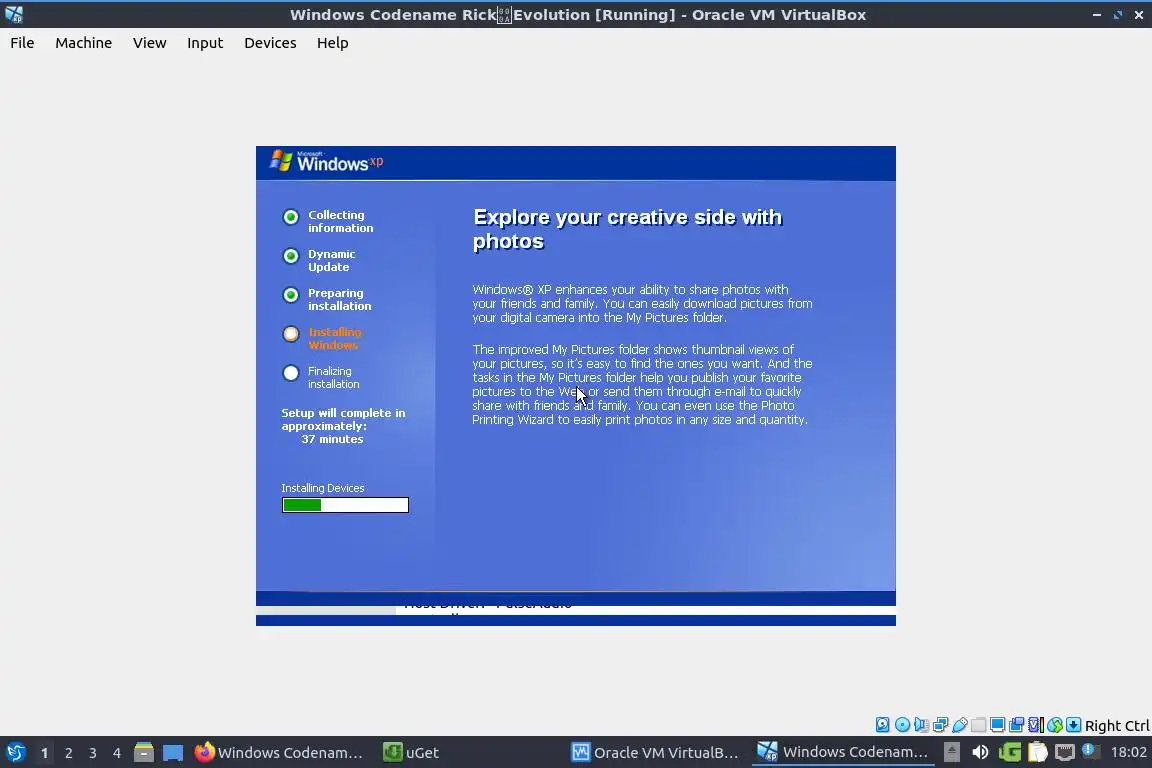Open the Lubuntu start menu icon

[x=15, y=752]
